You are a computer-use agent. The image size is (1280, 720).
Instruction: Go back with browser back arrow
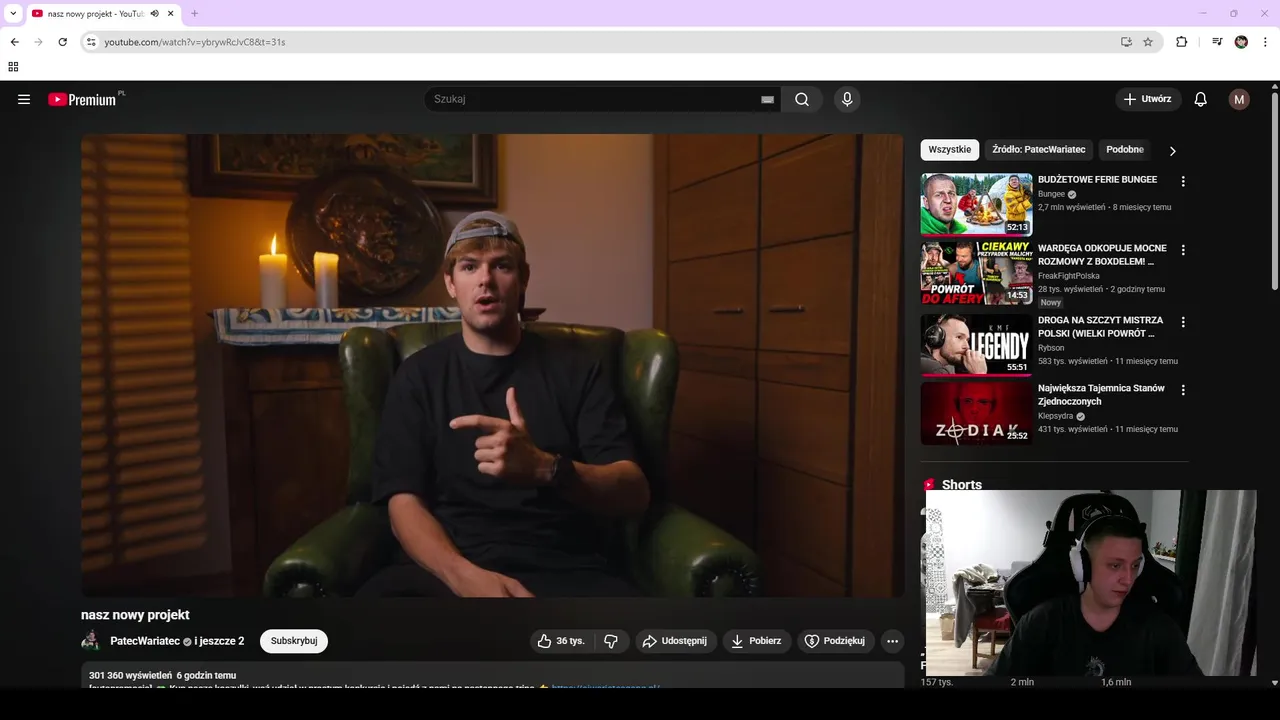point(14,42)
